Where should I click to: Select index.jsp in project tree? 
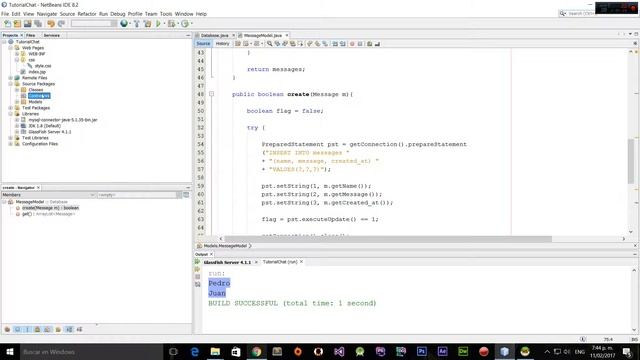coord(37,72)
